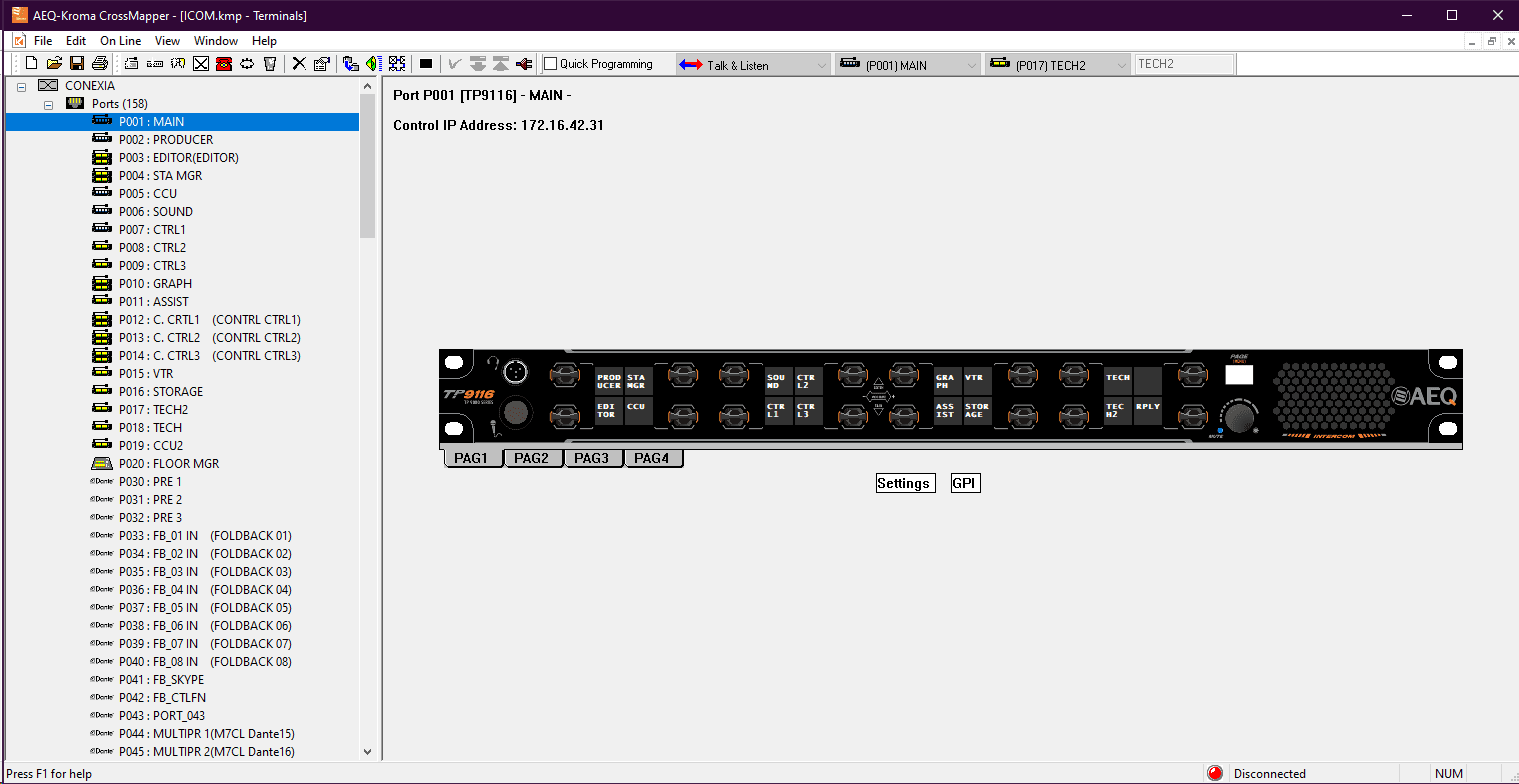Click the red plug connect toolbar icon
Screen dimensions: 1519x784
point(524,64)
